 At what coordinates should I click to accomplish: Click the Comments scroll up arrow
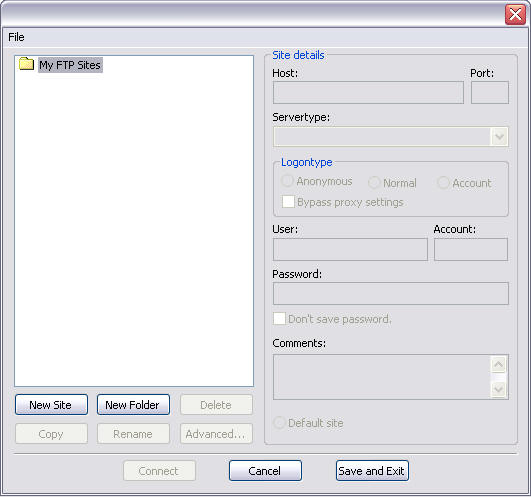pos(498,365)
